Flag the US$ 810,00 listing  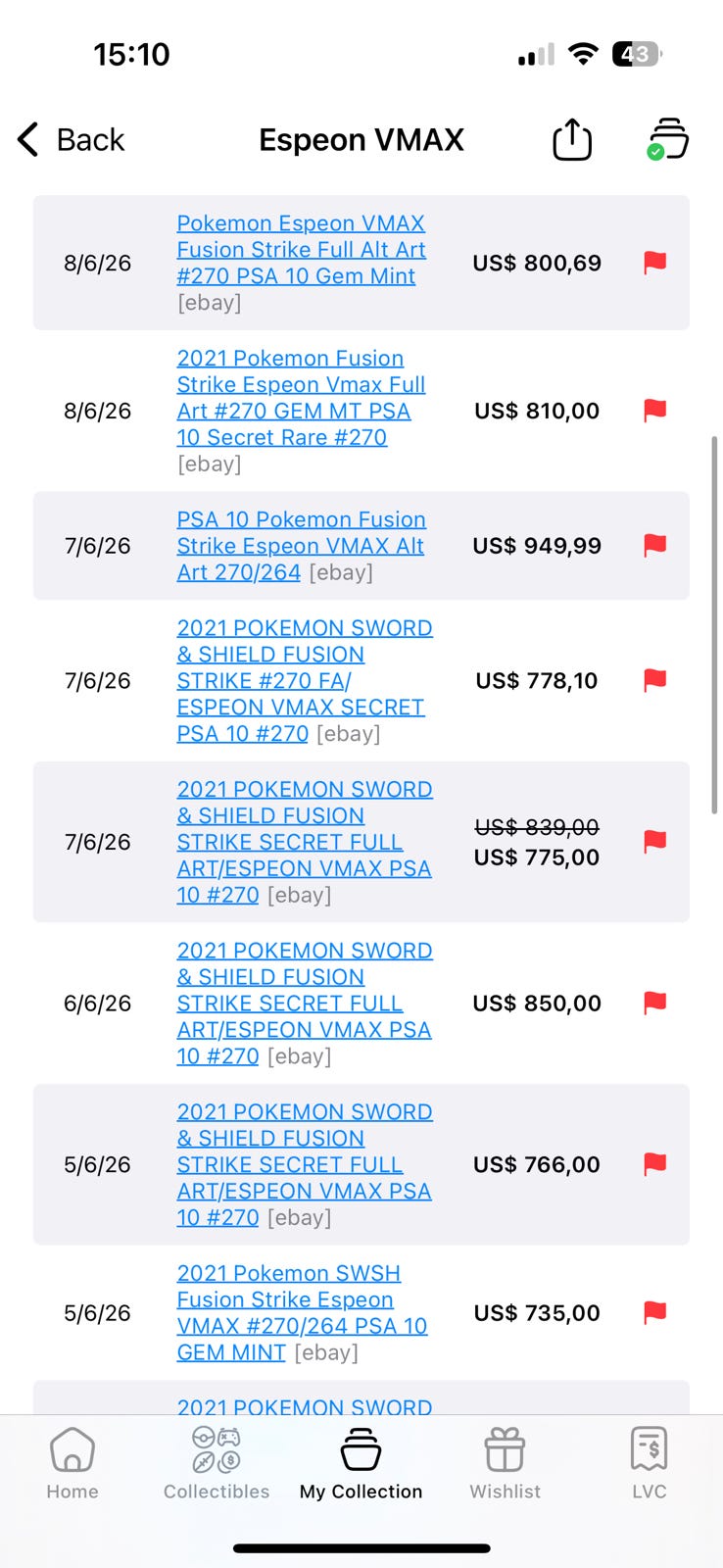[654, 411]
